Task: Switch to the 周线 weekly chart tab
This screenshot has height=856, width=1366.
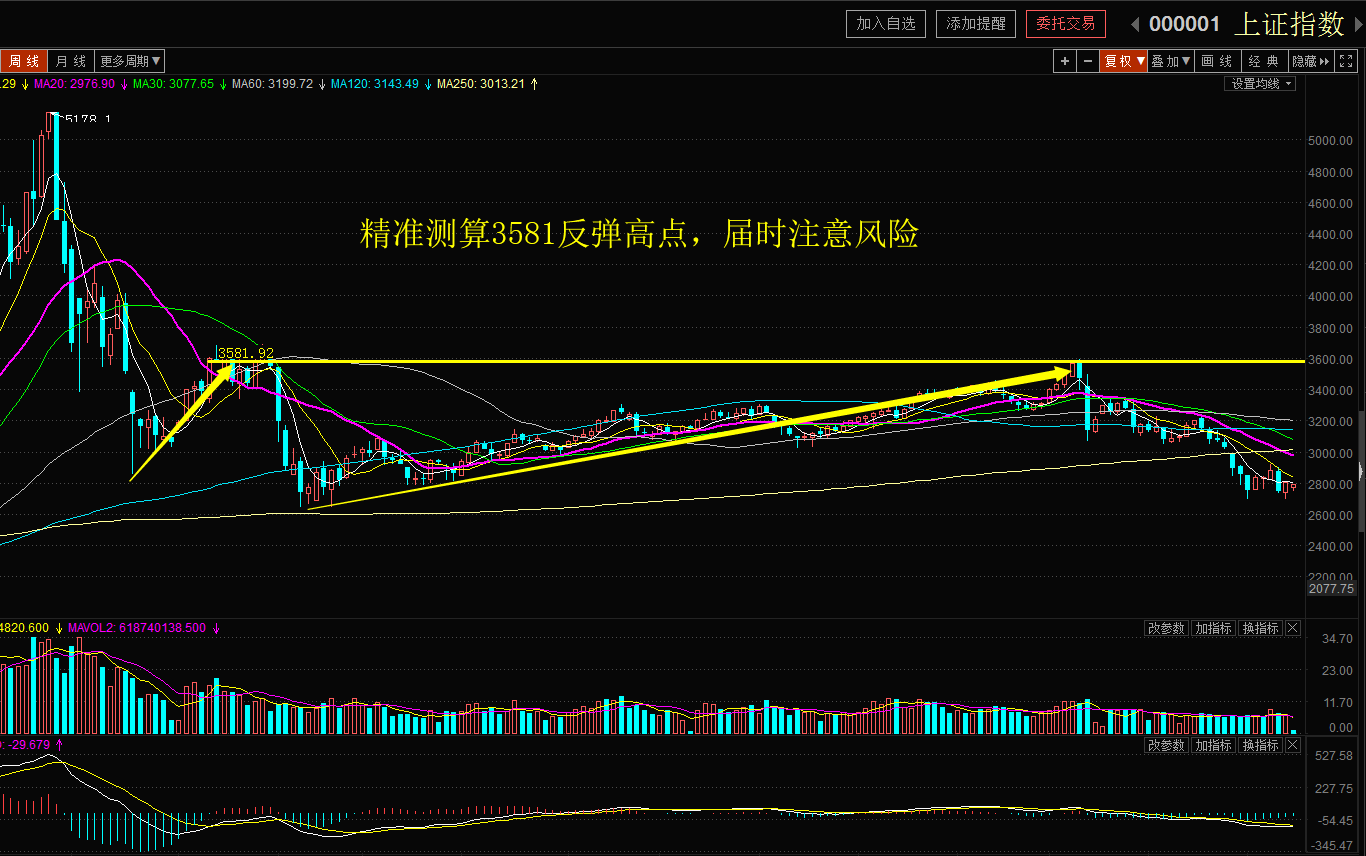Action: (24, 61)
